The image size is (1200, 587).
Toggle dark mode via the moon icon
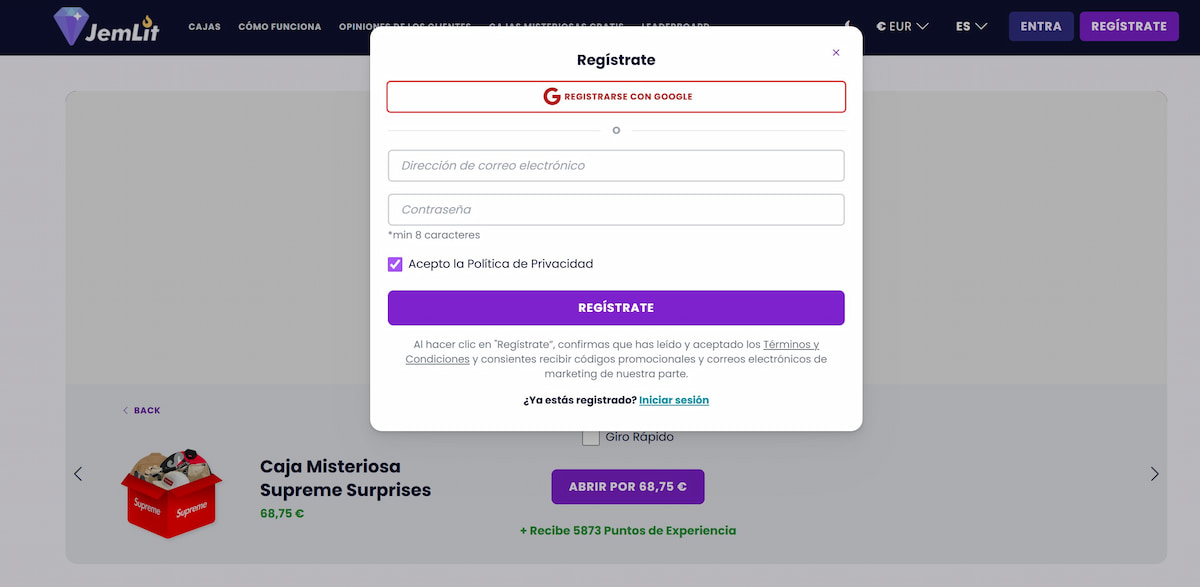tap(847, 26)
